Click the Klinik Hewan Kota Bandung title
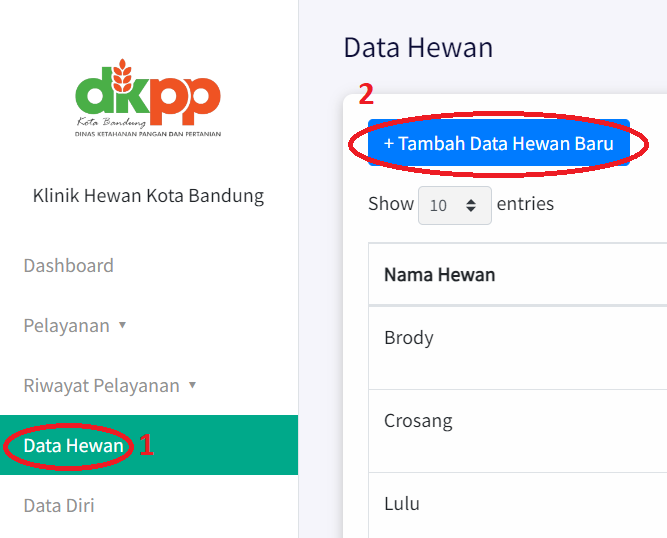Viewport: 667px width, 538px height. (148, 196)
